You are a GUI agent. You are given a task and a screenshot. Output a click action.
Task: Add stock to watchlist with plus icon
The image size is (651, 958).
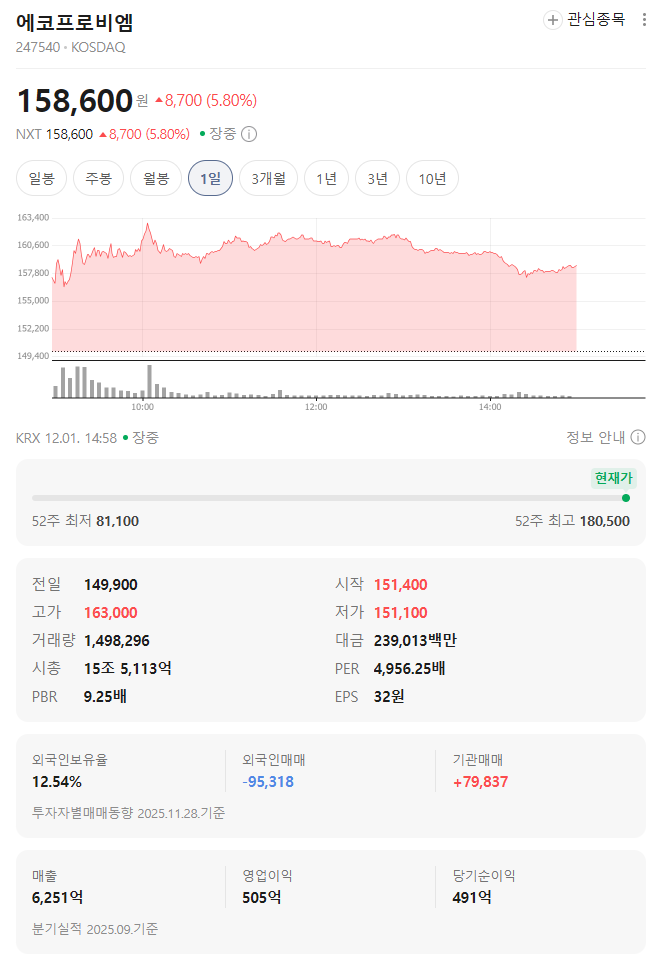point(552,20)
